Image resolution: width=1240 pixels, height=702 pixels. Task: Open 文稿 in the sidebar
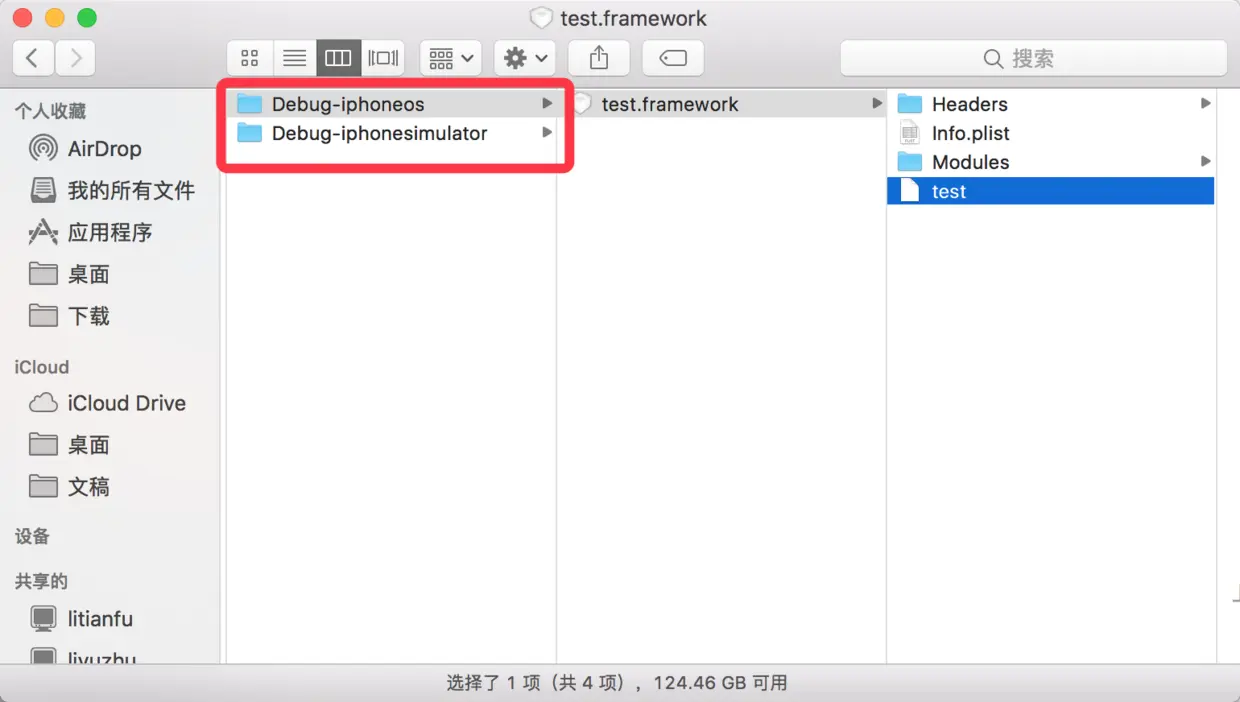(x=88, y=487)
